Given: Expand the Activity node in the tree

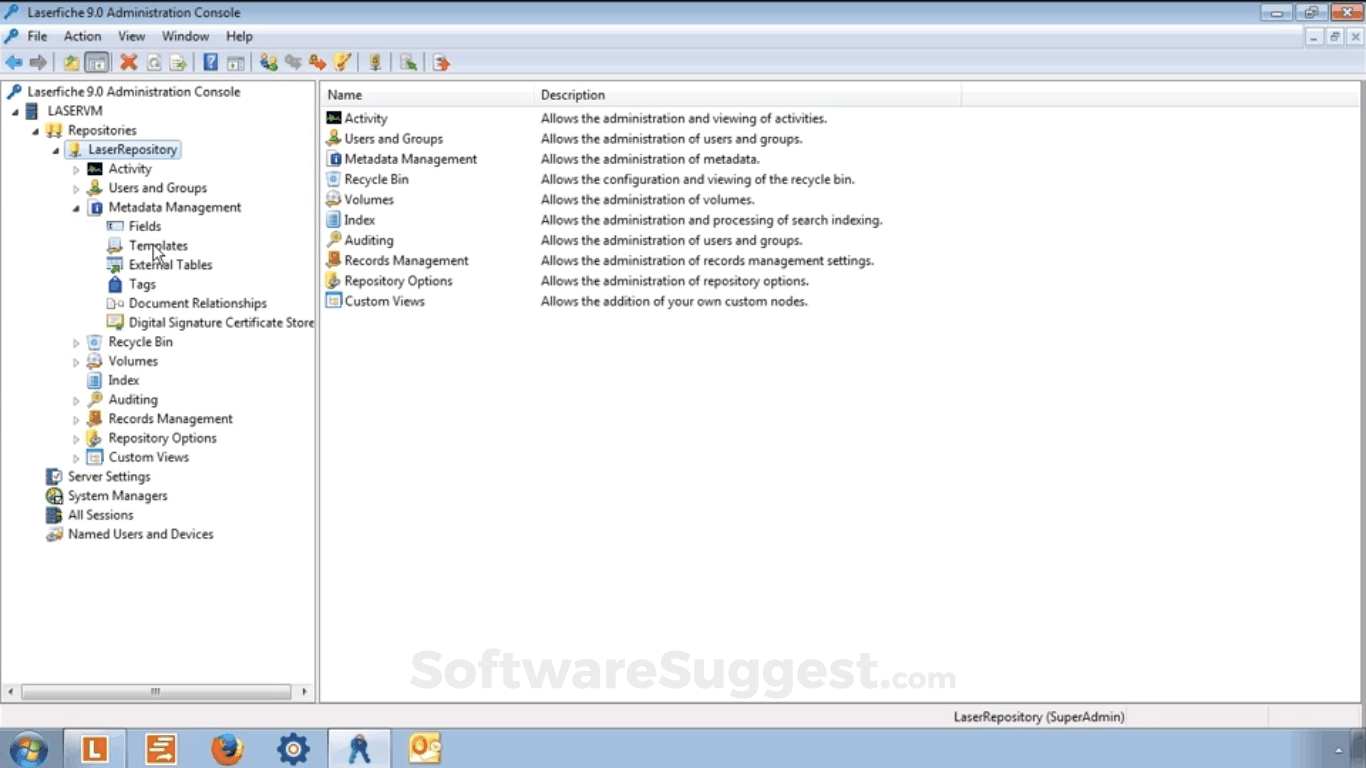Looking at the screenshot, I should coord(76,169).
